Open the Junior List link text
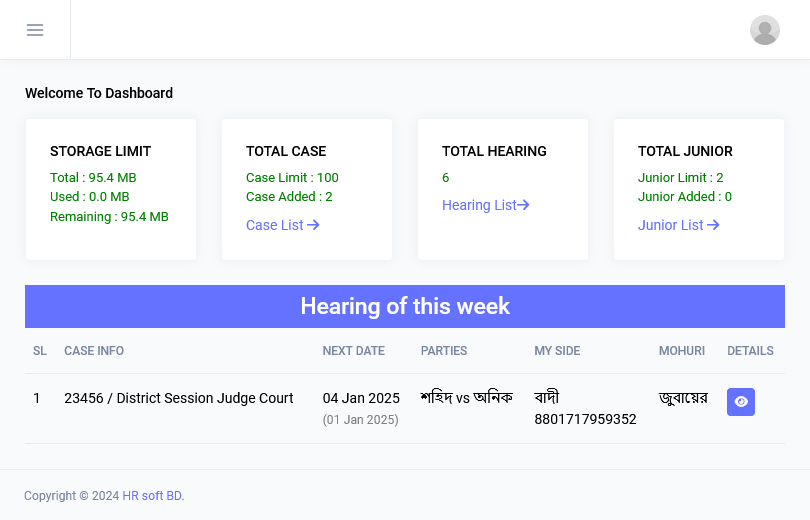 coord(671,225)
